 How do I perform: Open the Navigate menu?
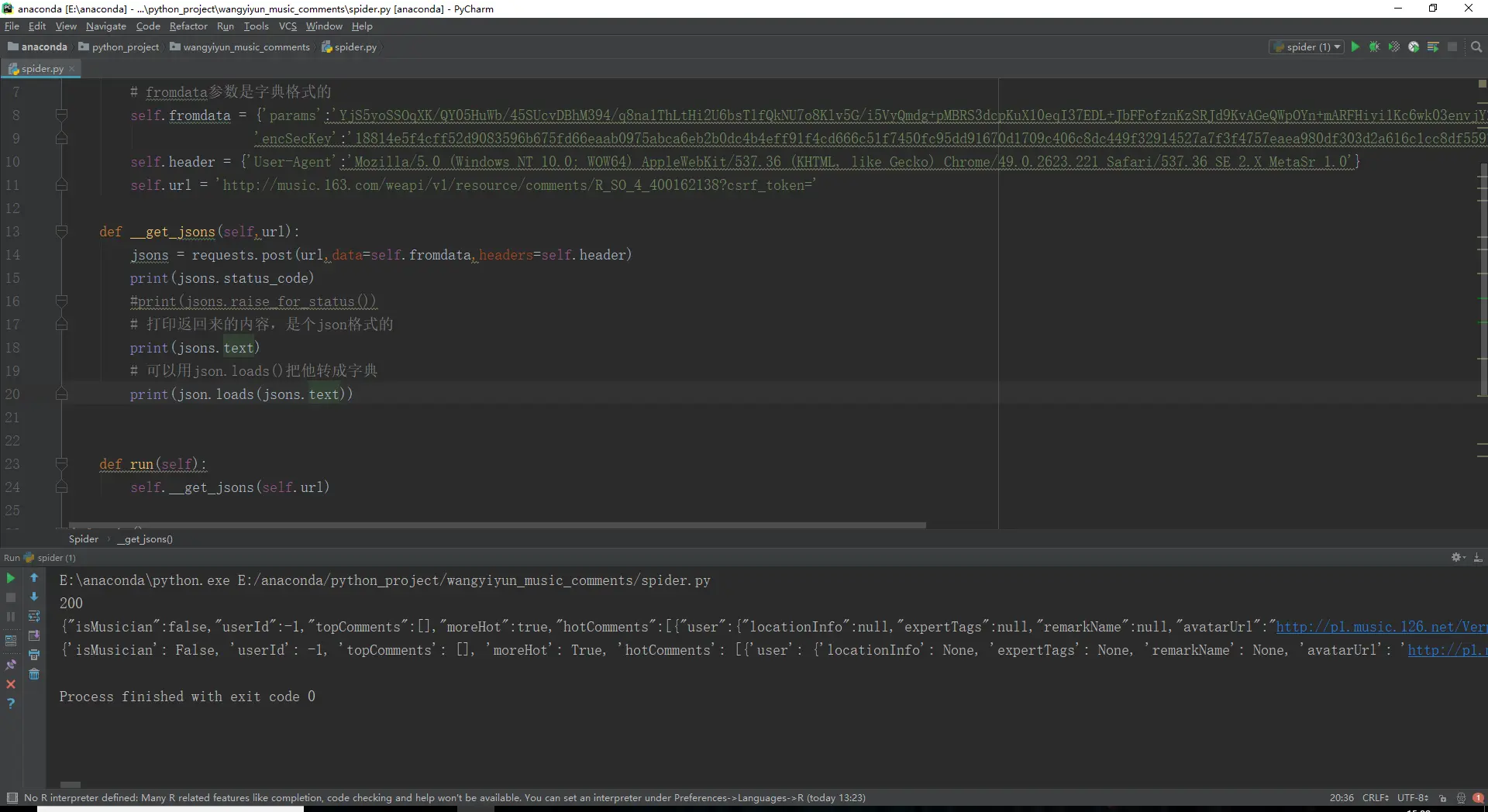[x=106, y=26]
